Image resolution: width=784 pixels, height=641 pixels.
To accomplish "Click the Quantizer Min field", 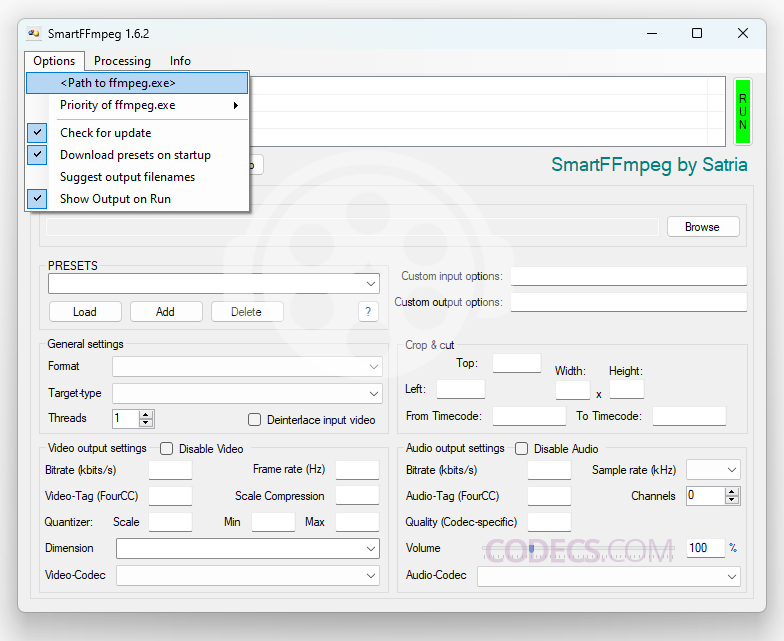I will click(x=273, y=522).
